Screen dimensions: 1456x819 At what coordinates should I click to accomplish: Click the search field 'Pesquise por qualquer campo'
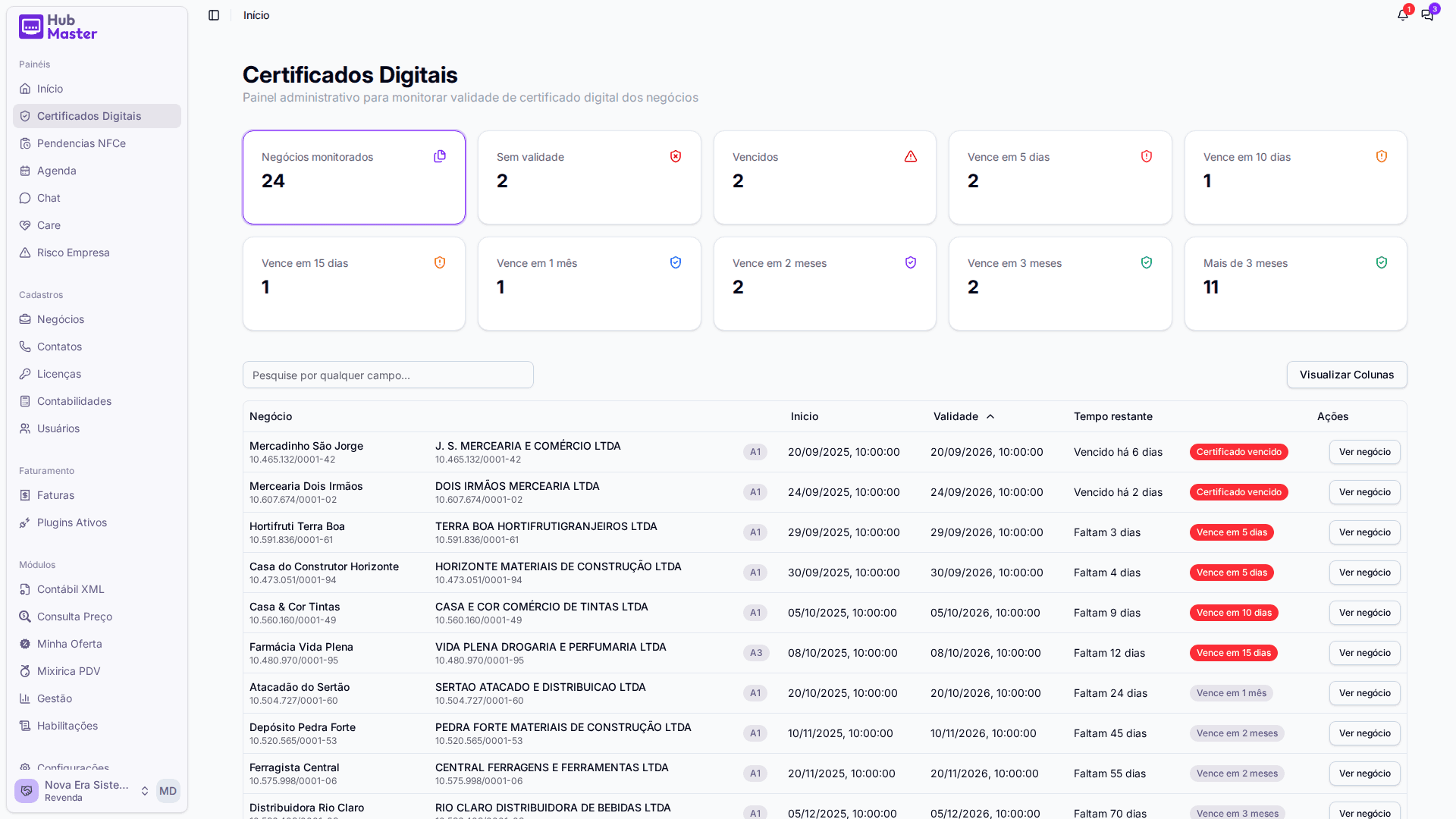pyautogui.click(x=388, y=375)
